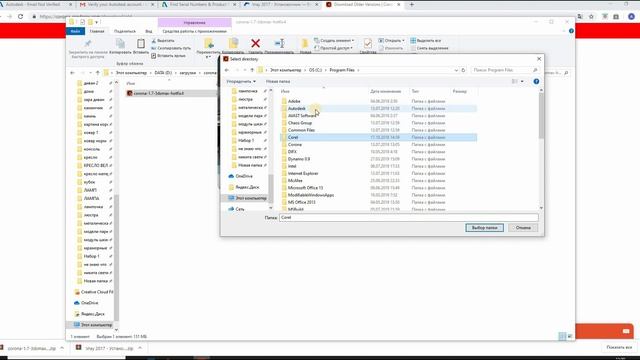Screen dimensions: 640x360
Task: Switch to the 'Вид' ribbon tab
Action: (x=149, y=31)
